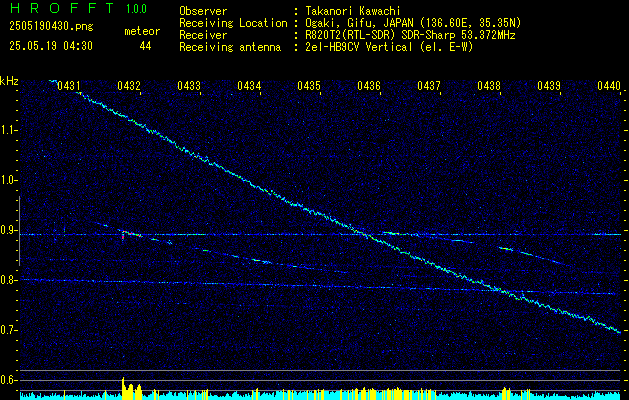Click frequency axis label 0.8

(x=8, y=280)
